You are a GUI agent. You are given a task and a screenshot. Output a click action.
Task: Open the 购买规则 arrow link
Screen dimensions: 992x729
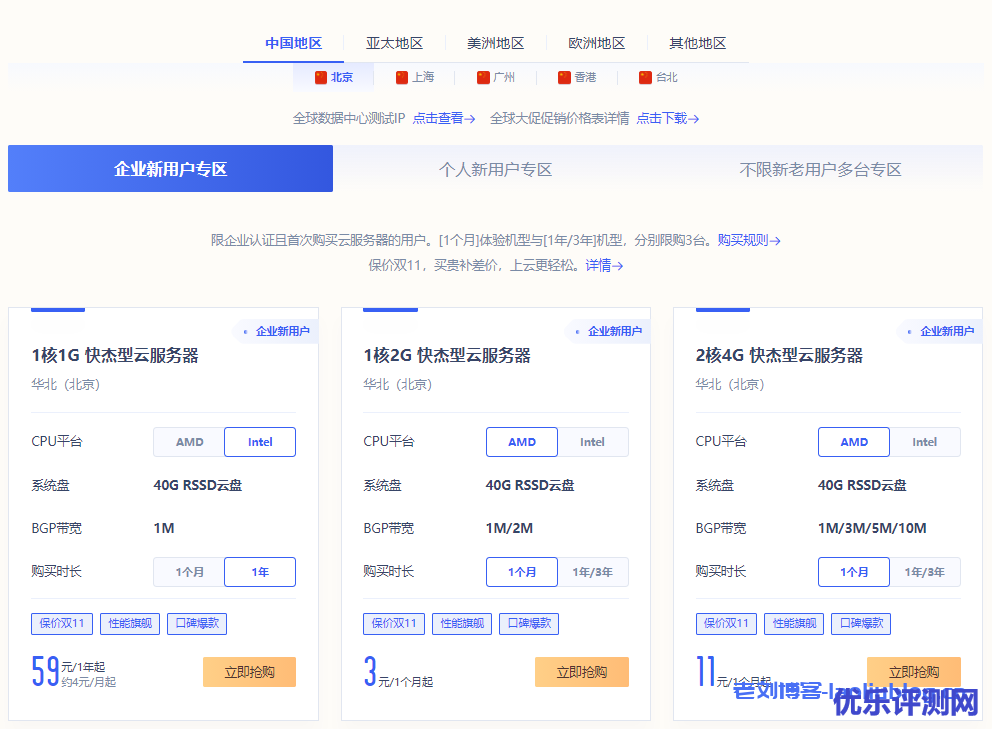[748, 240]
